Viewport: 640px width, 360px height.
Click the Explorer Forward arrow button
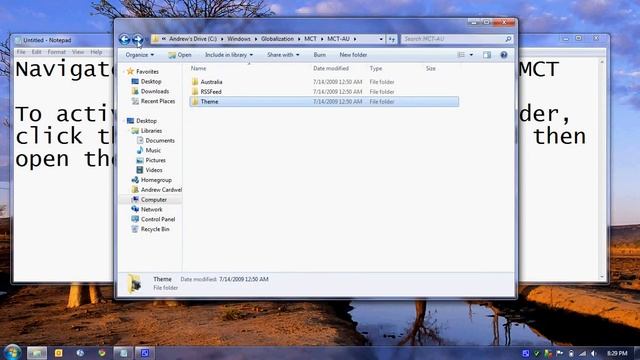click(138, 39)
